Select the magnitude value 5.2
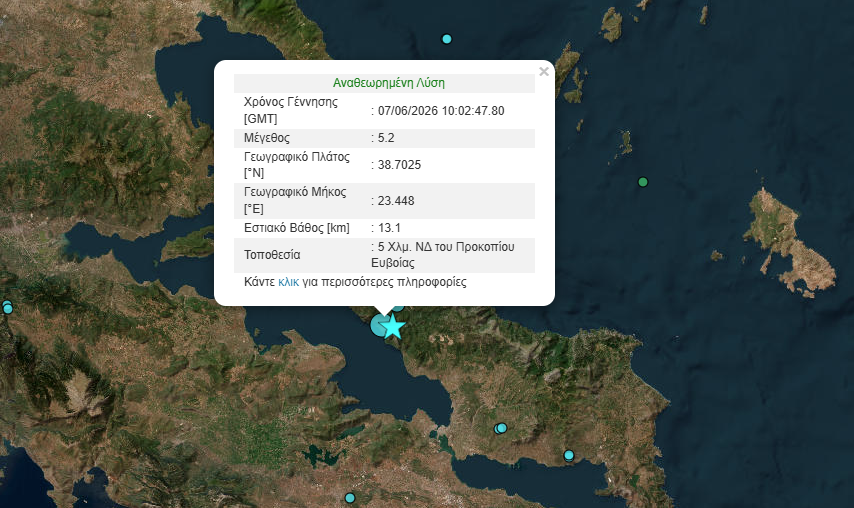Screen dimensions: 854x508 pos(386,138)
